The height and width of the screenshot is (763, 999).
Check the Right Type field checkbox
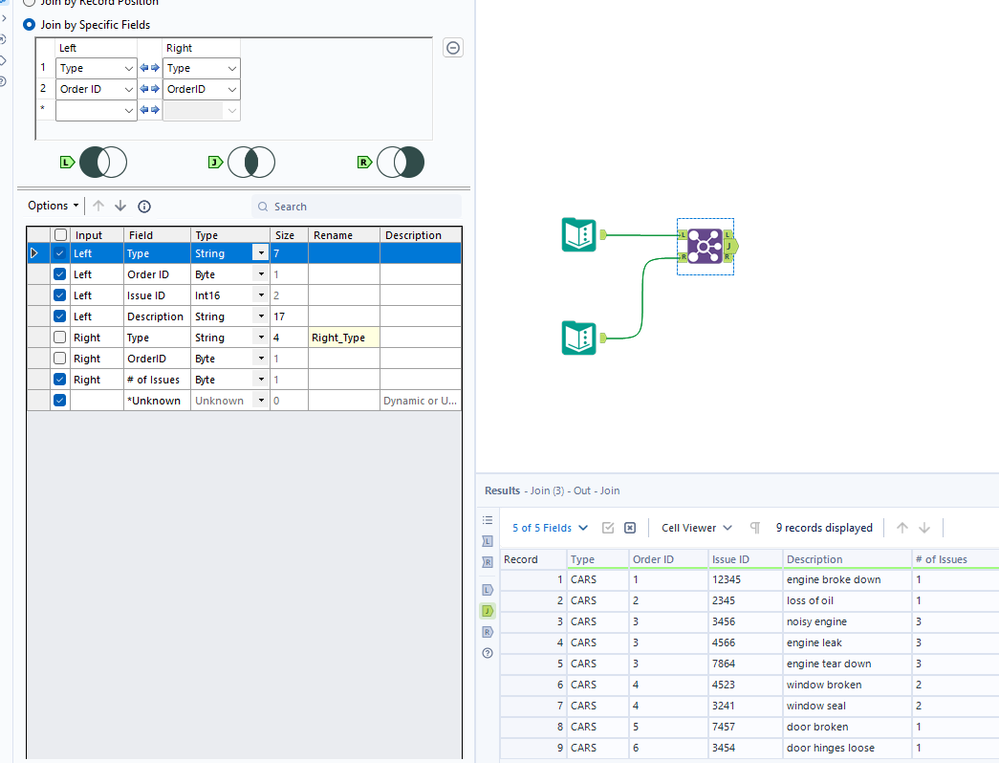pos(60,338)
